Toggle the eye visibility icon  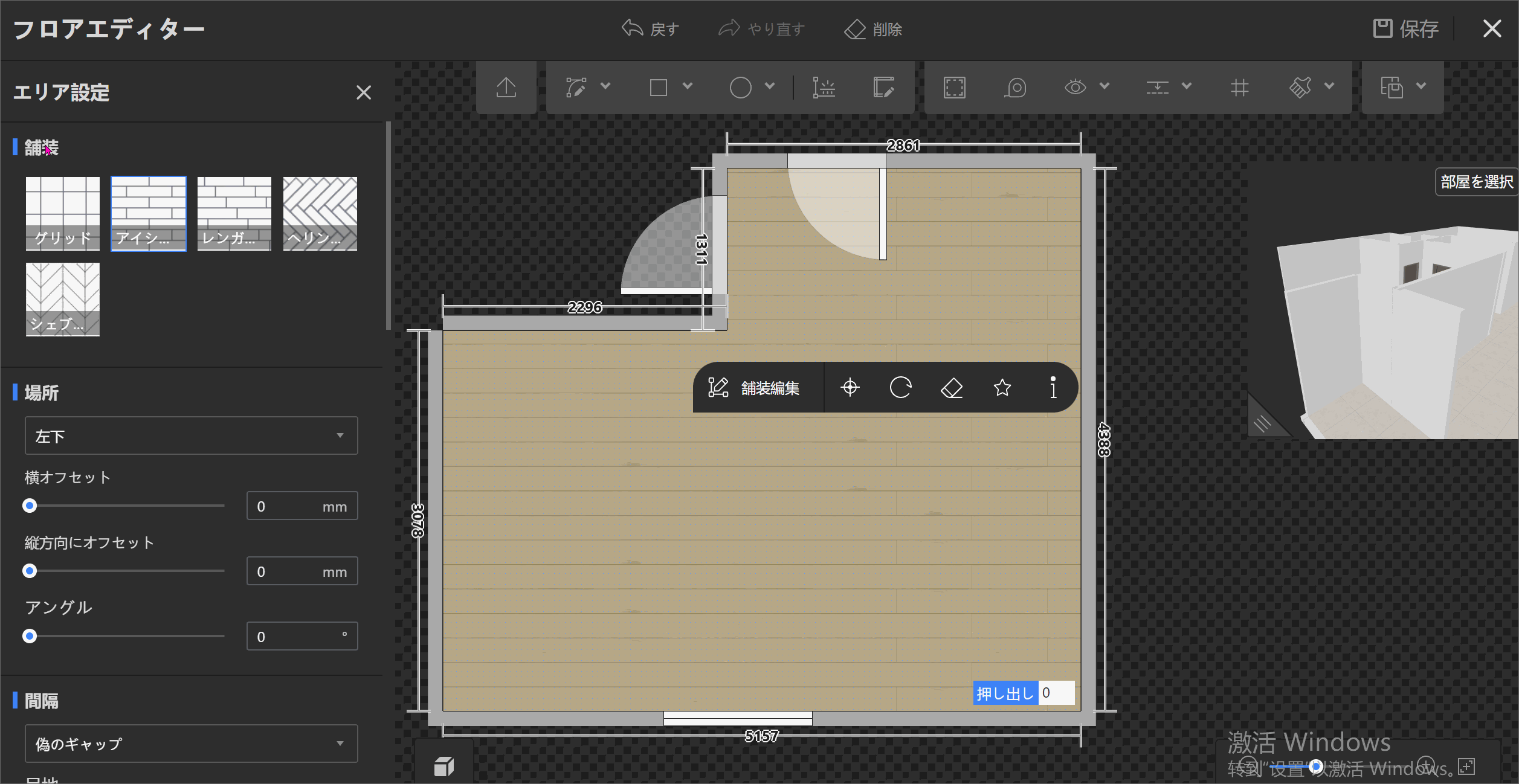click(x=1075, y=88)
